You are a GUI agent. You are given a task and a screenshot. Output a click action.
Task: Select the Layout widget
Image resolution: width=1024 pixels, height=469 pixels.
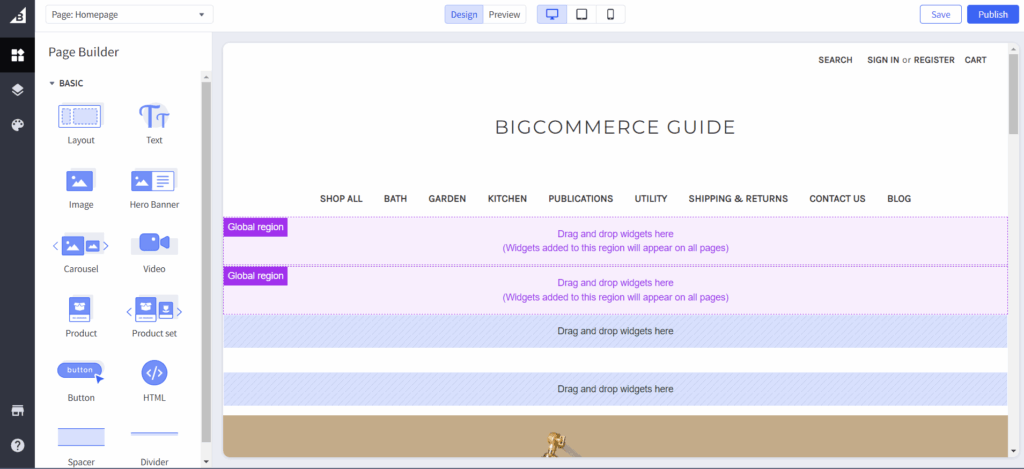click(x=81, y=124)
